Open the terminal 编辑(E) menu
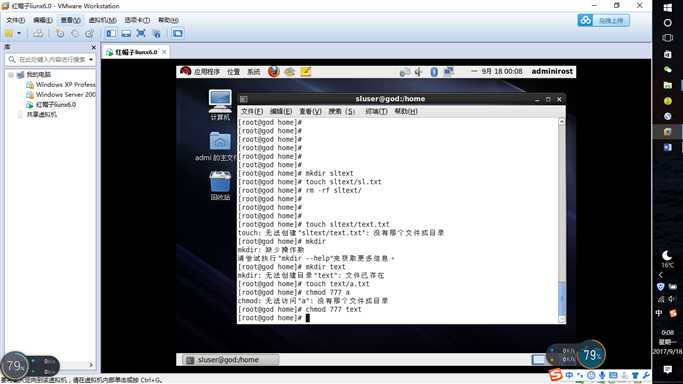This screenshot has height=384, width=683. coord(281,111)
